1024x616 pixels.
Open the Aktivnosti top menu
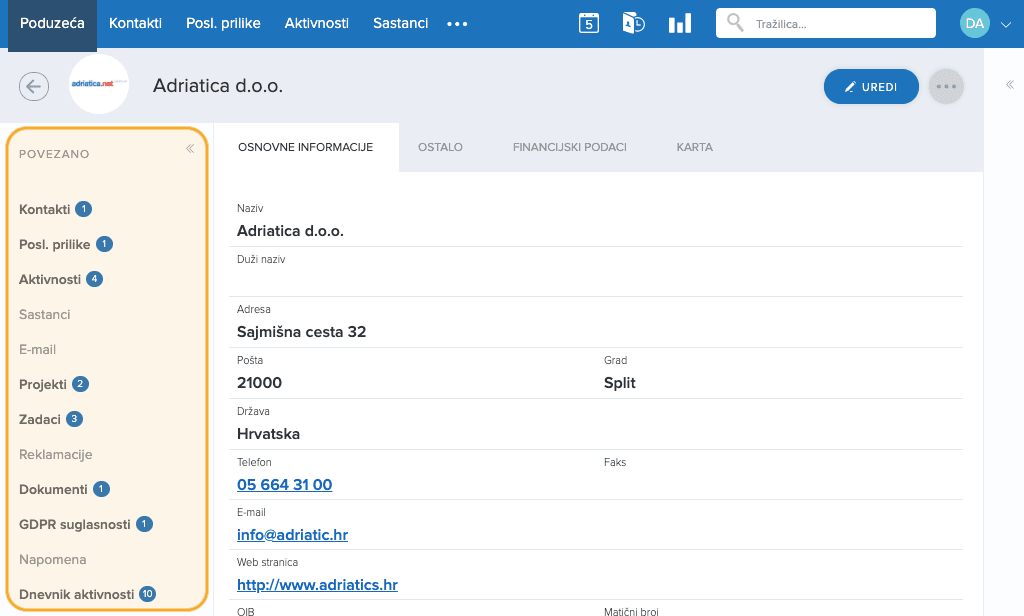point(317,24)
